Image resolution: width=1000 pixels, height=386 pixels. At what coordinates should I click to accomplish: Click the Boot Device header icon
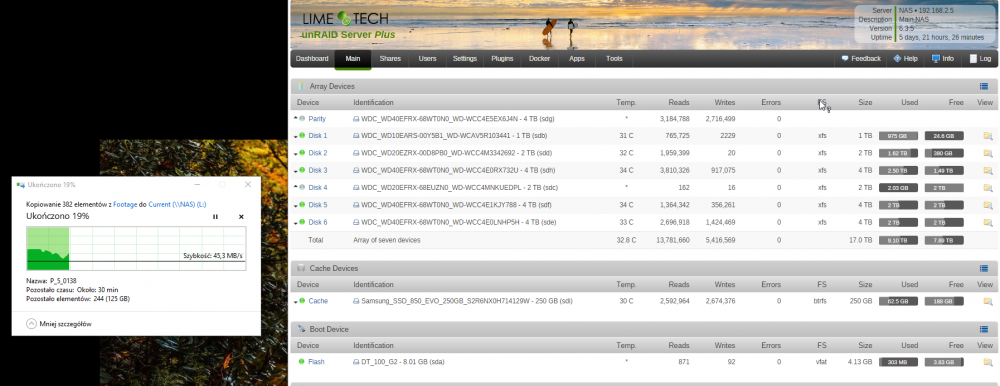301,329
